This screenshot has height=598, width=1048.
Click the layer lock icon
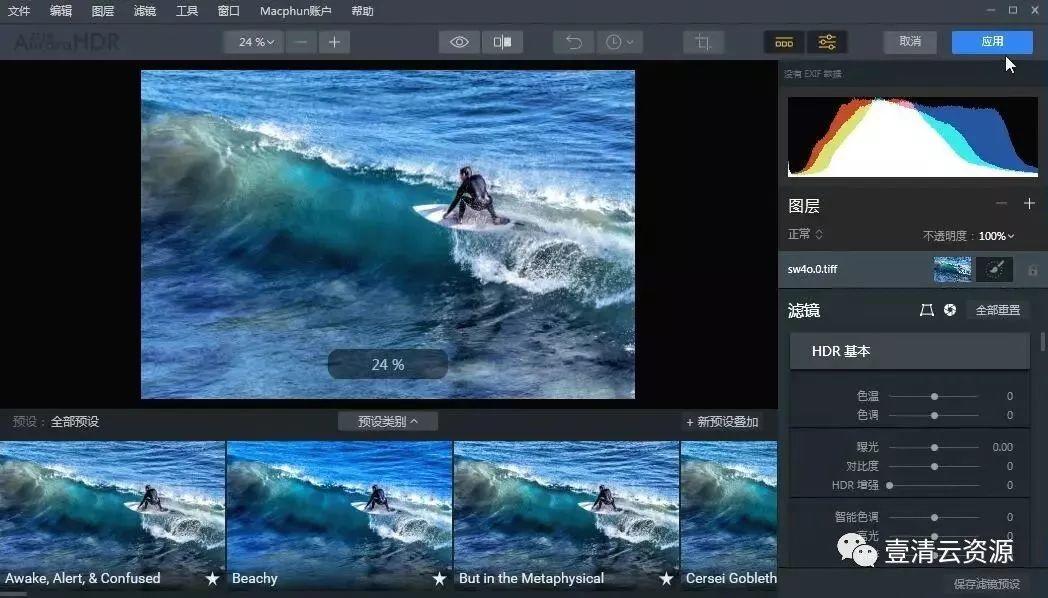[x=1033, y=270]
